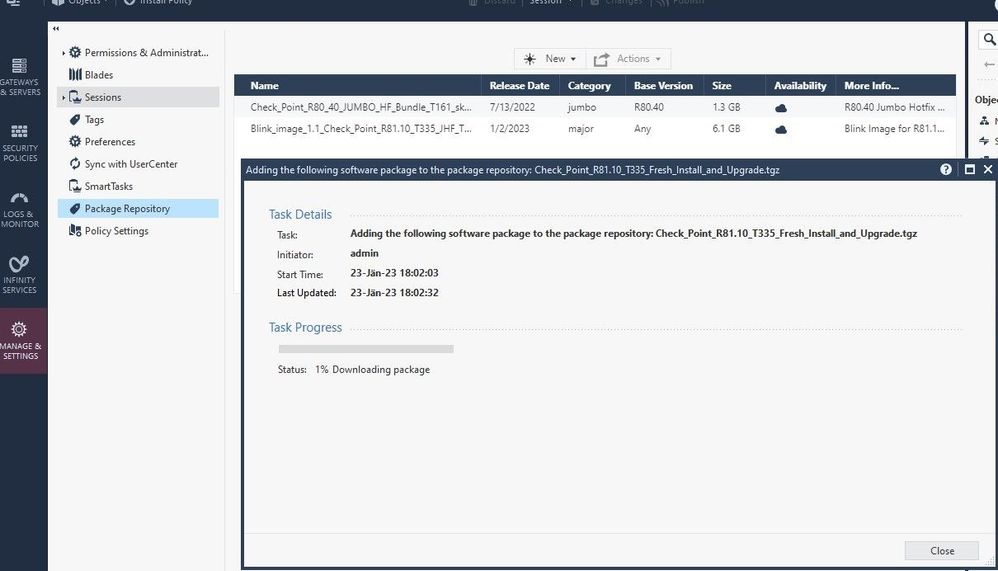Select the Blink_image_1.1_Check_Point_R81.10 package row

594,129
